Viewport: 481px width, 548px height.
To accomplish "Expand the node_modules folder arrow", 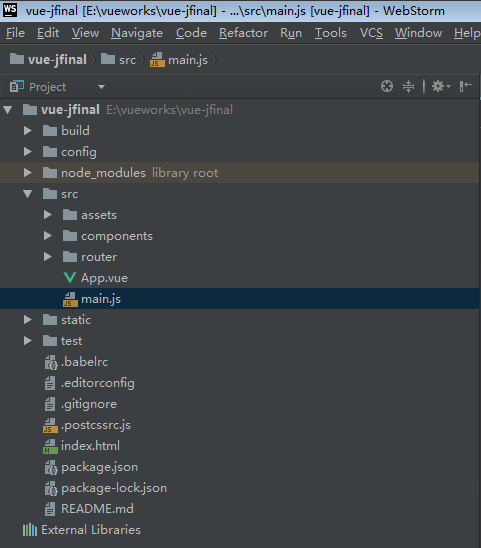I will point(28,173).
